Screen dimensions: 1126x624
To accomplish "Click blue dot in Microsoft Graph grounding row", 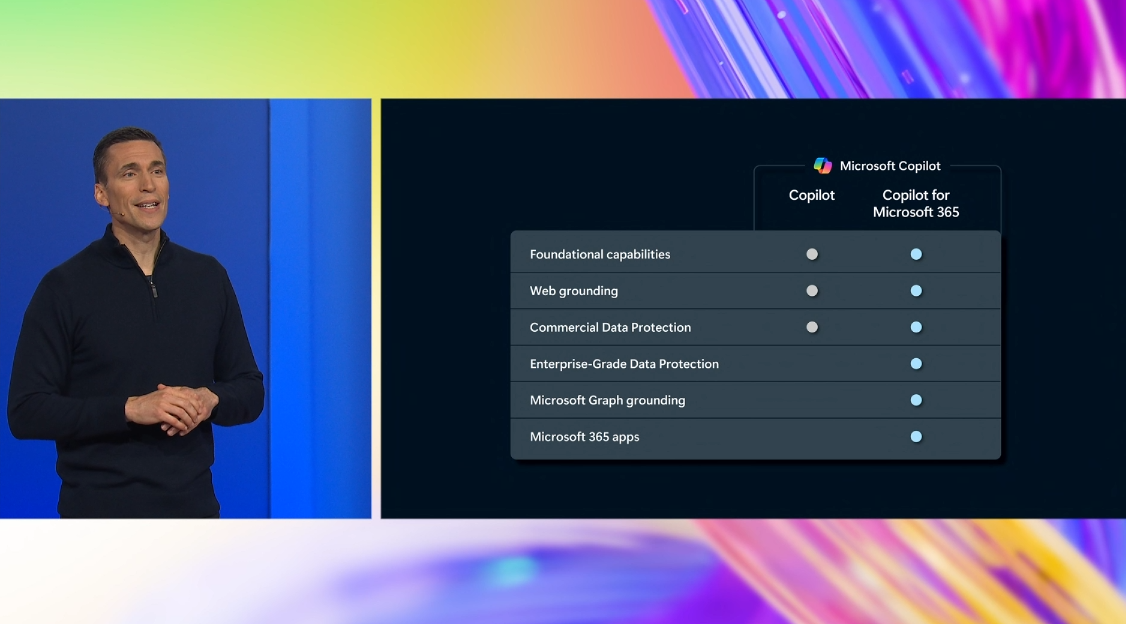I will 916,401.
